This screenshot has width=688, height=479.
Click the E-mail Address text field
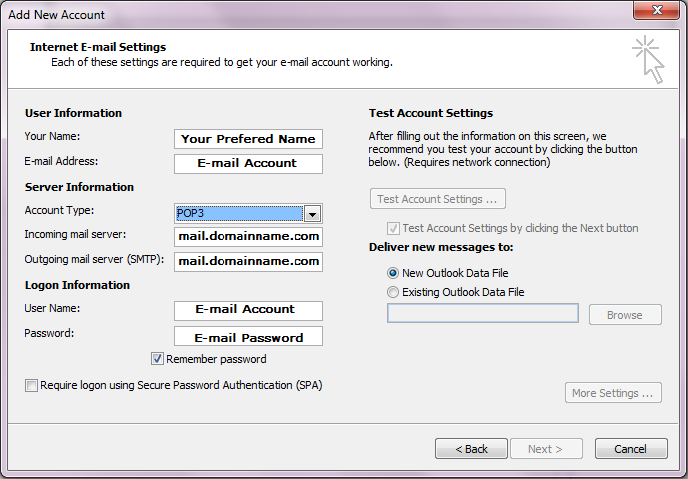(248, 163)
